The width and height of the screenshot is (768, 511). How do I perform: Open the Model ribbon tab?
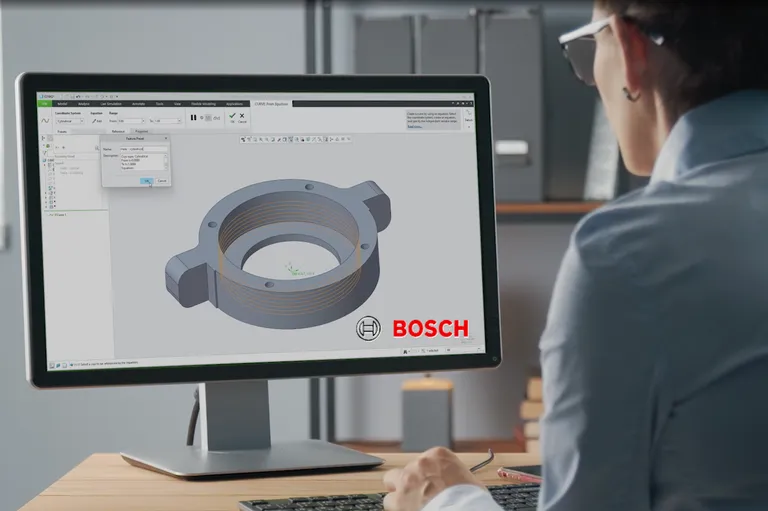62,103
